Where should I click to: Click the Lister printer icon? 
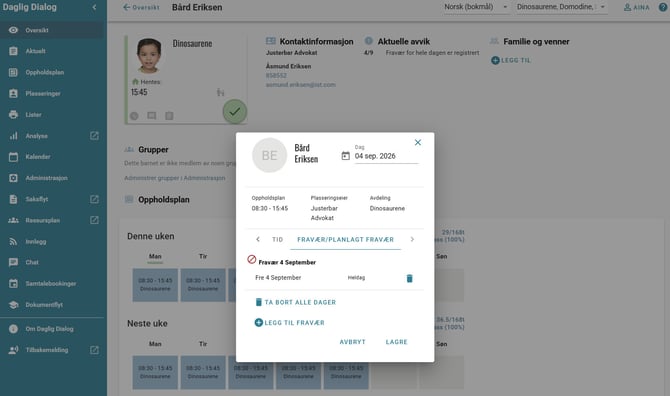(x=13, y=114)
